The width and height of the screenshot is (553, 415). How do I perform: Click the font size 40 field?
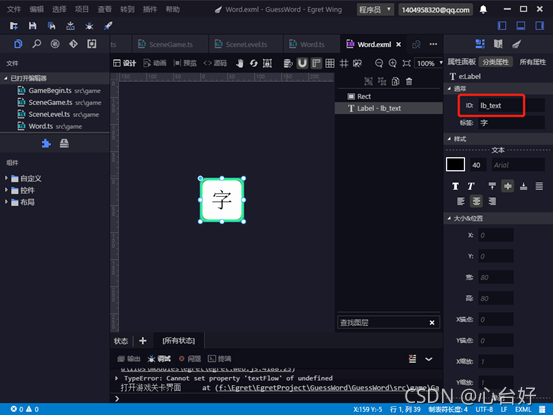(478, 165)
